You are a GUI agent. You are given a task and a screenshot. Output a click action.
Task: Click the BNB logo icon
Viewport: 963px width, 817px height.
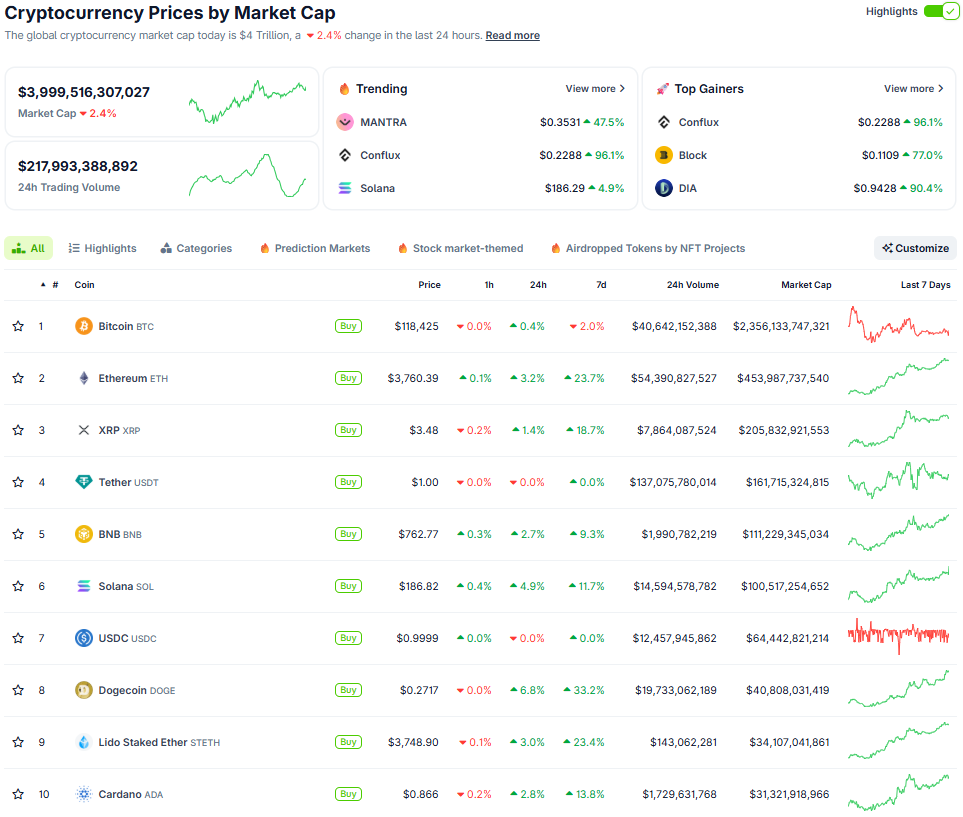tap(84, 534)
